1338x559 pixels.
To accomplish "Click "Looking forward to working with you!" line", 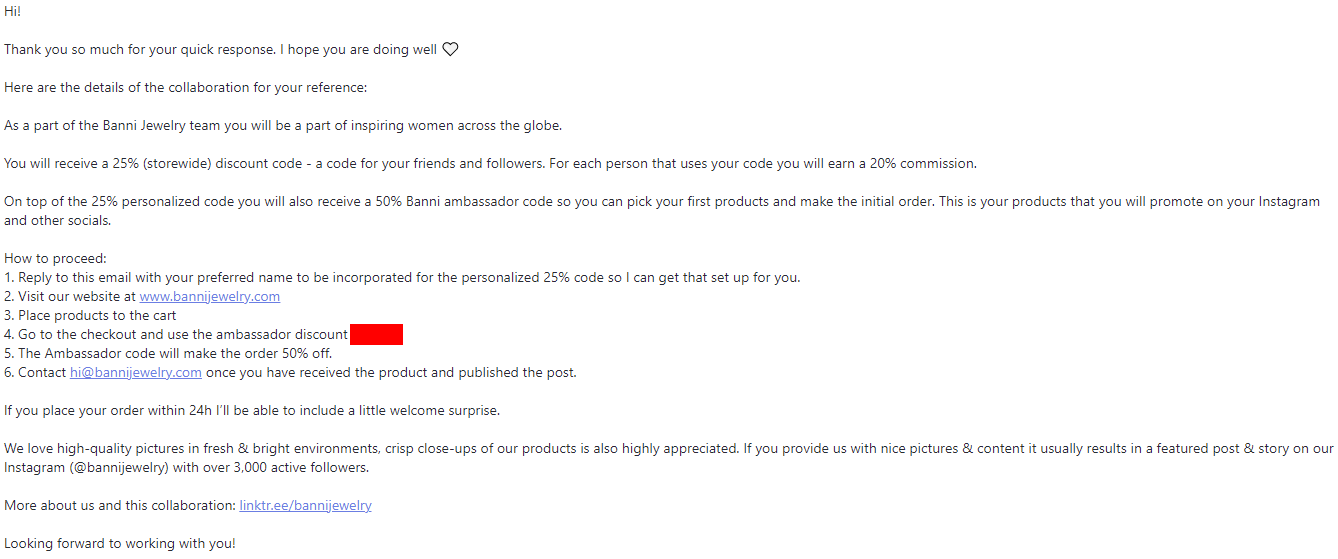I will pyautogui.click(x=120, y=544).
